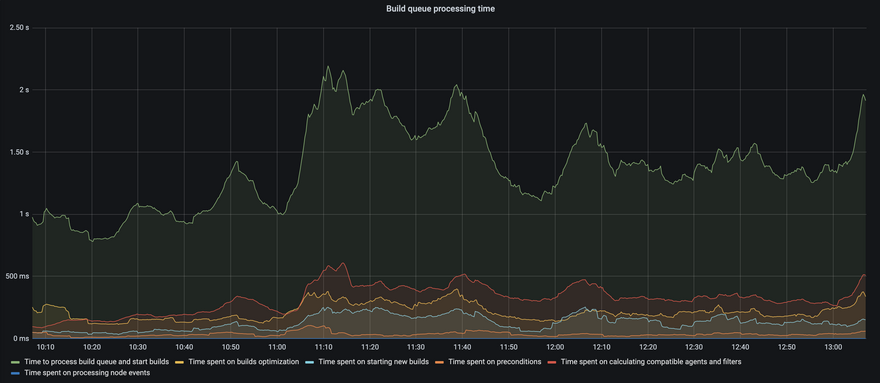The width and height of the screenshot is (880, 383).
Task: Click the green peak near 11:10
Action: click(x=328, y=67)
